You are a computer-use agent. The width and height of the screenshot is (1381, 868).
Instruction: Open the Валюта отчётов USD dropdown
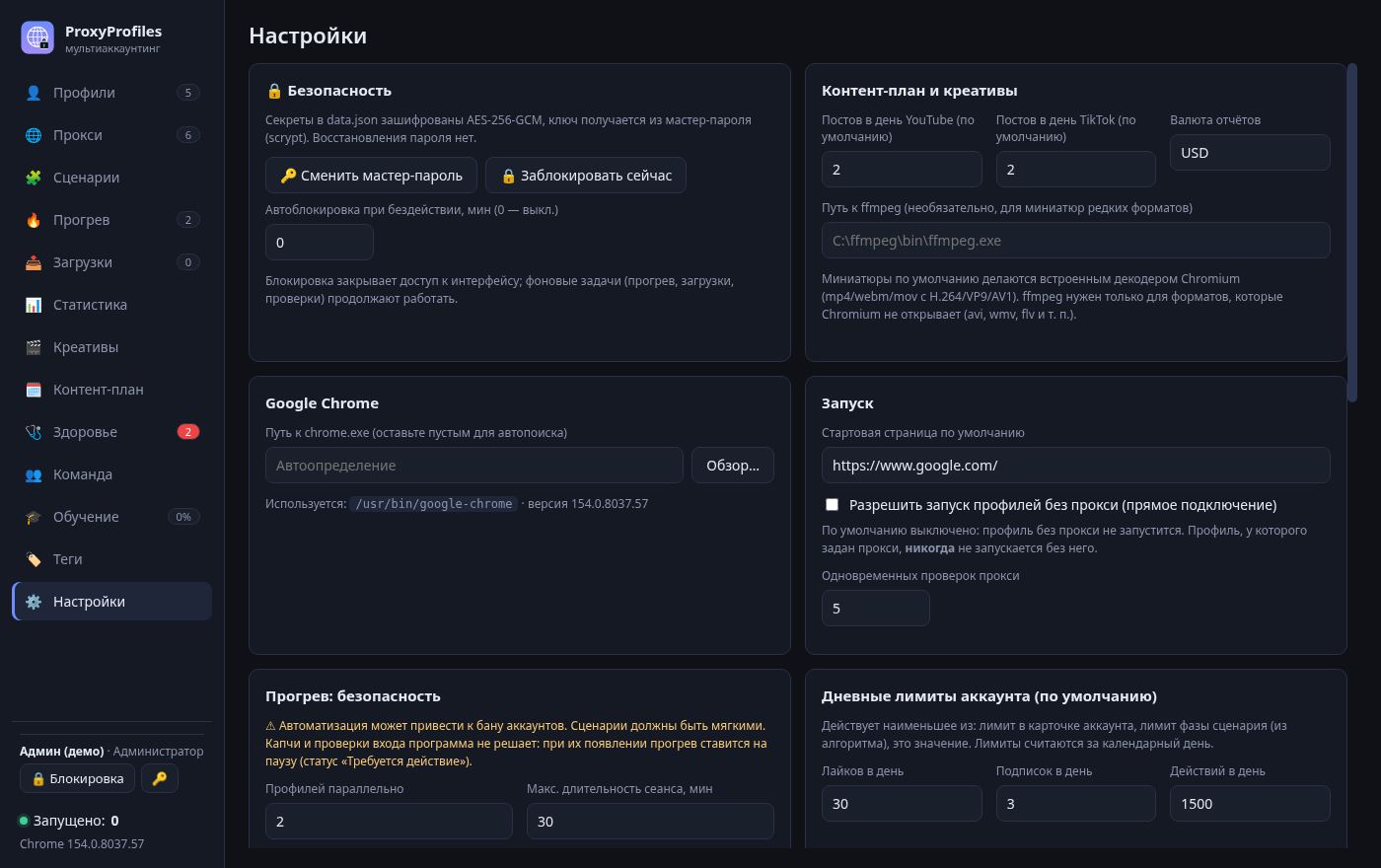click(1250, 153)
